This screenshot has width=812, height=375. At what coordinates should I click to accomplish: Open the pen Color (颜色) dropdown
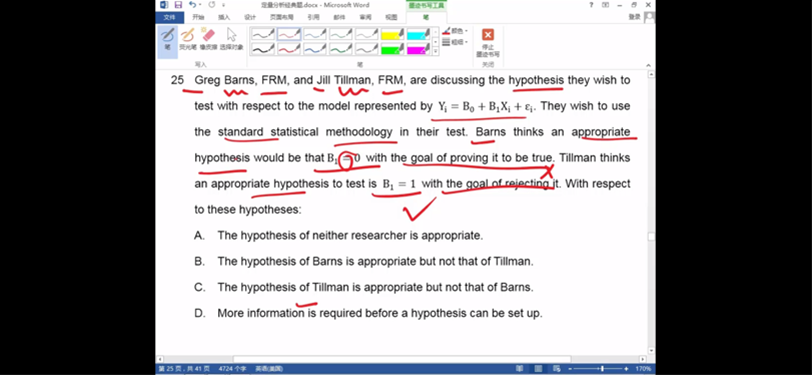click(455, 31)
